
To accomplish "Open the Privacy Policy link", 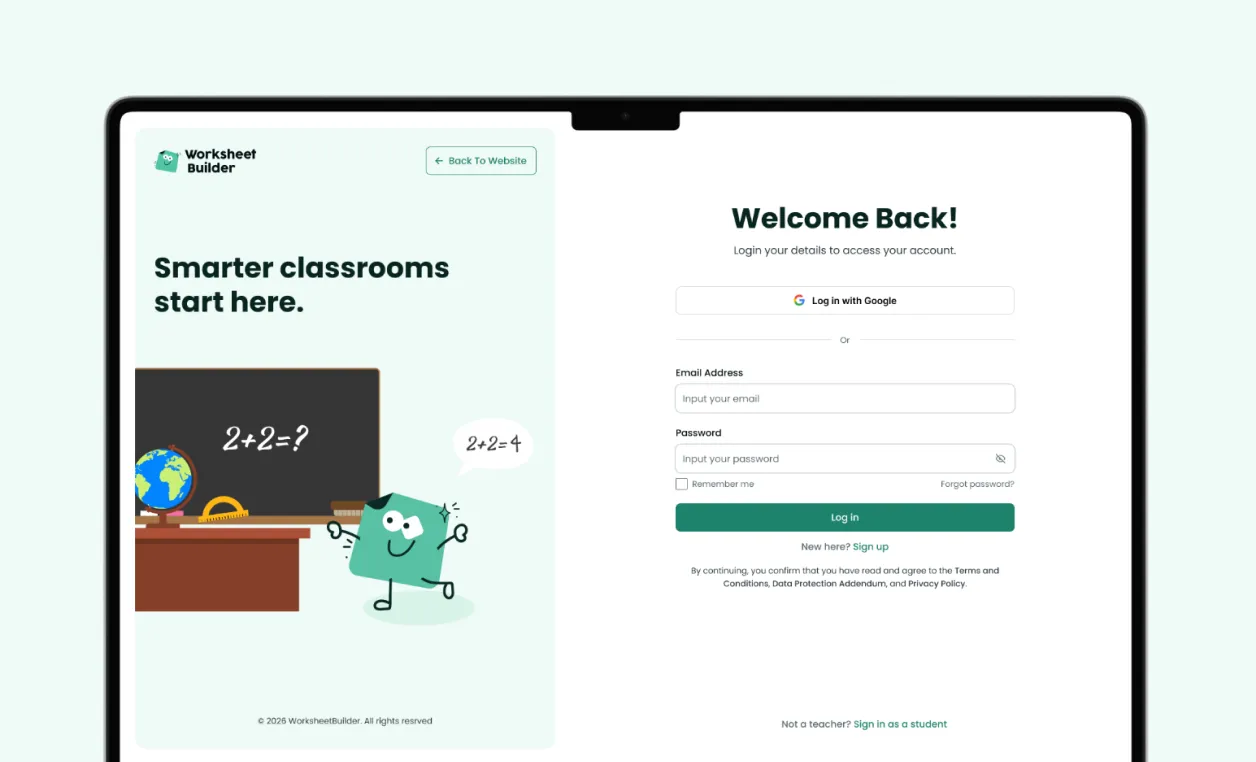I will point(937,583).
